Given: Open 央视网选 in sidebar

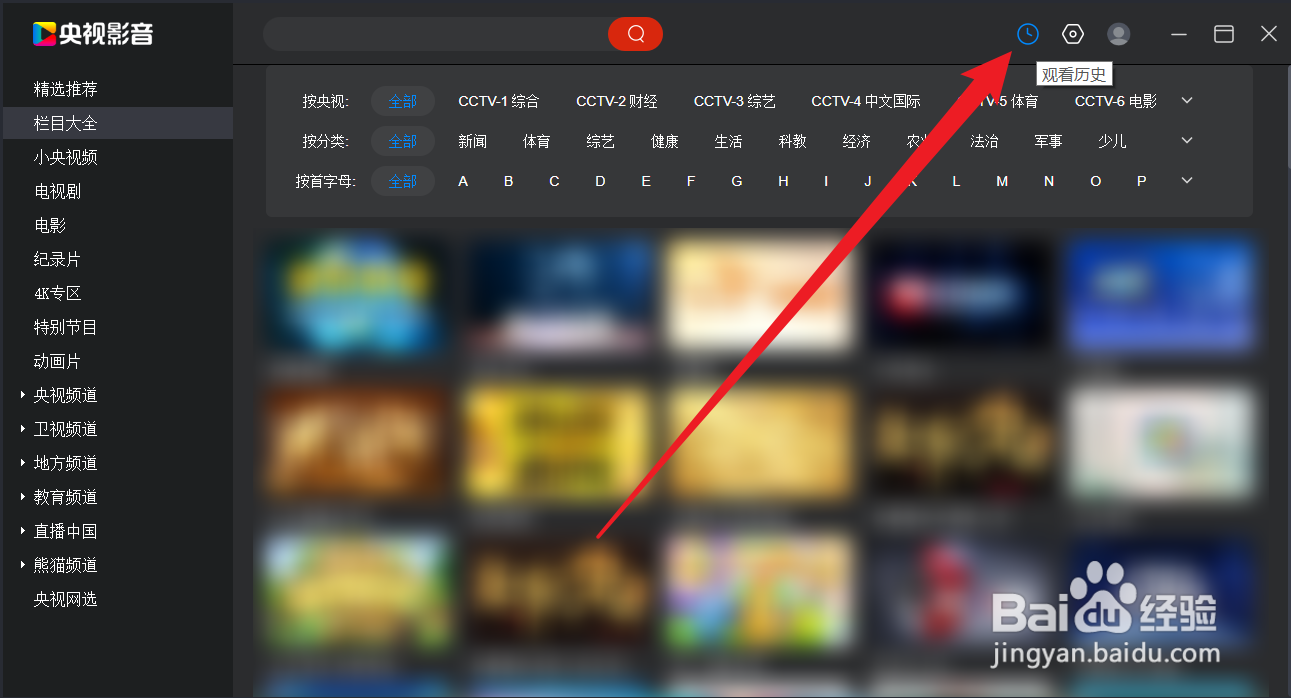Looking at the screenshot, I should pos(65,599).
